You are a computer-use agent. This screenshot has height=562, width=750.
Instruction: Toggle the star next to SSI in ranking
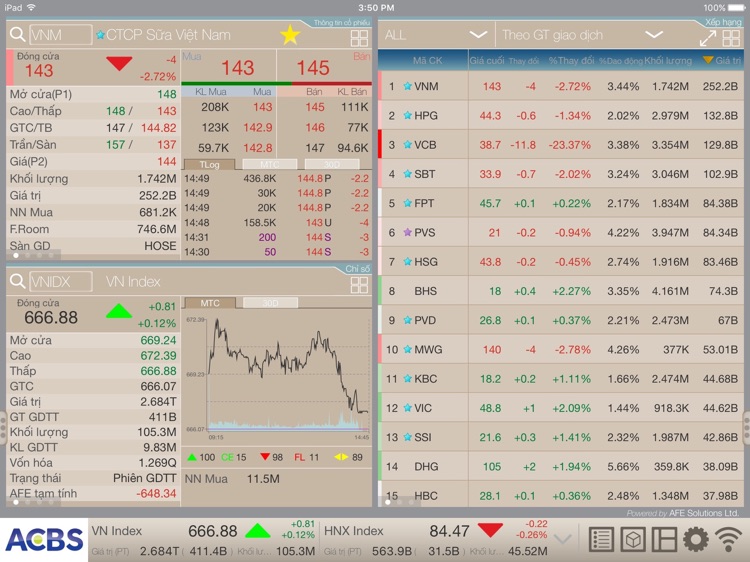coord(408,437)
